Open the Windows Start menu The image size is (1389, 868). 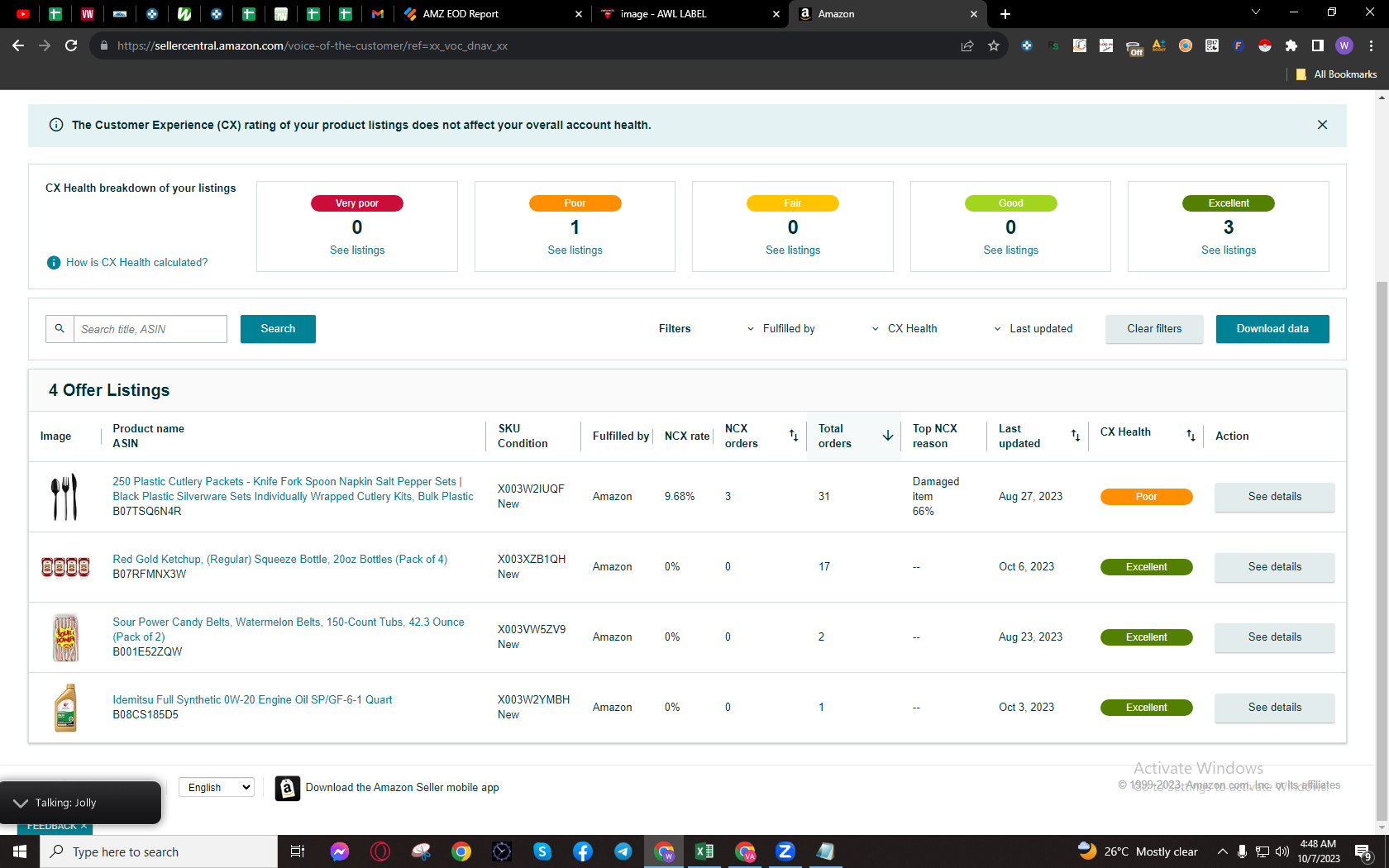point(20,851)
